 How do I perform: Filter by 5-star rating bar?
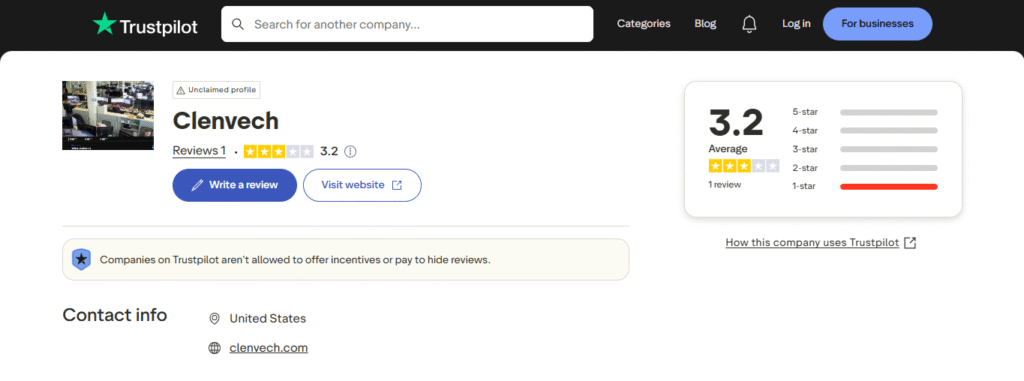coord(888,112)
